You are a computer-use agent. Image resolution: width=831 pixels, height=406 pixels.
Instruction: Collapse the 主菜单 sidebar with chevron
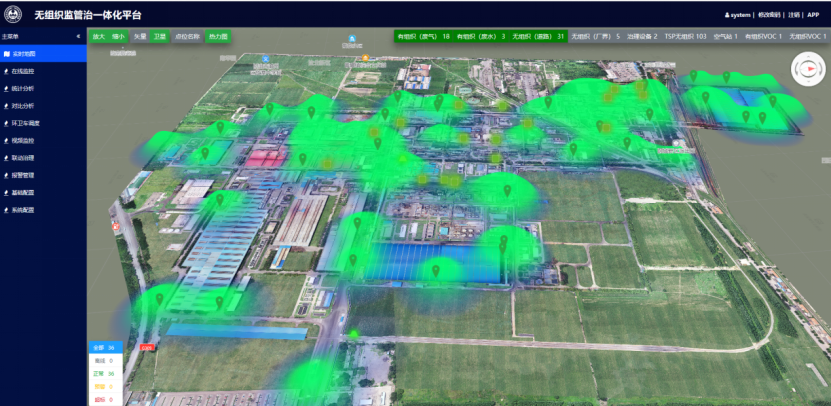[78, 37]
